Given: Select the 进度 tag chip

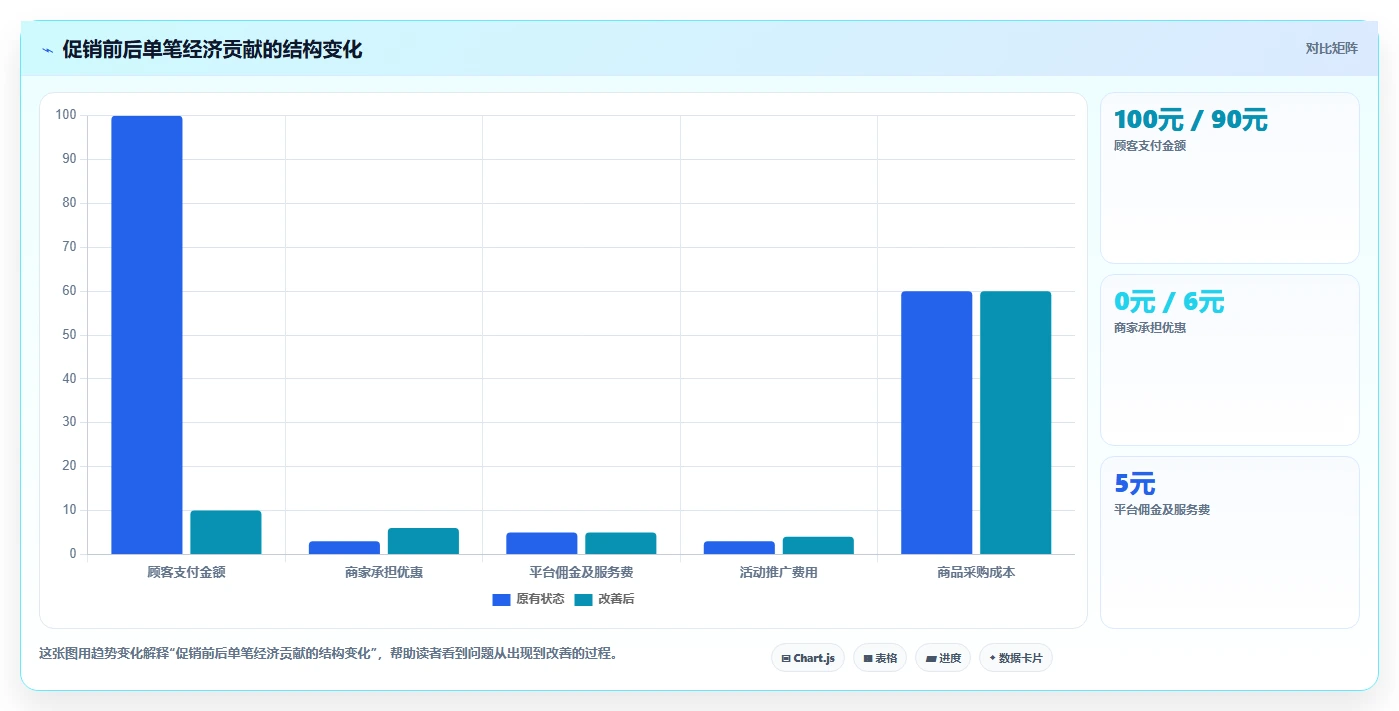Looking at the screenshot, I should coord(943,658).
